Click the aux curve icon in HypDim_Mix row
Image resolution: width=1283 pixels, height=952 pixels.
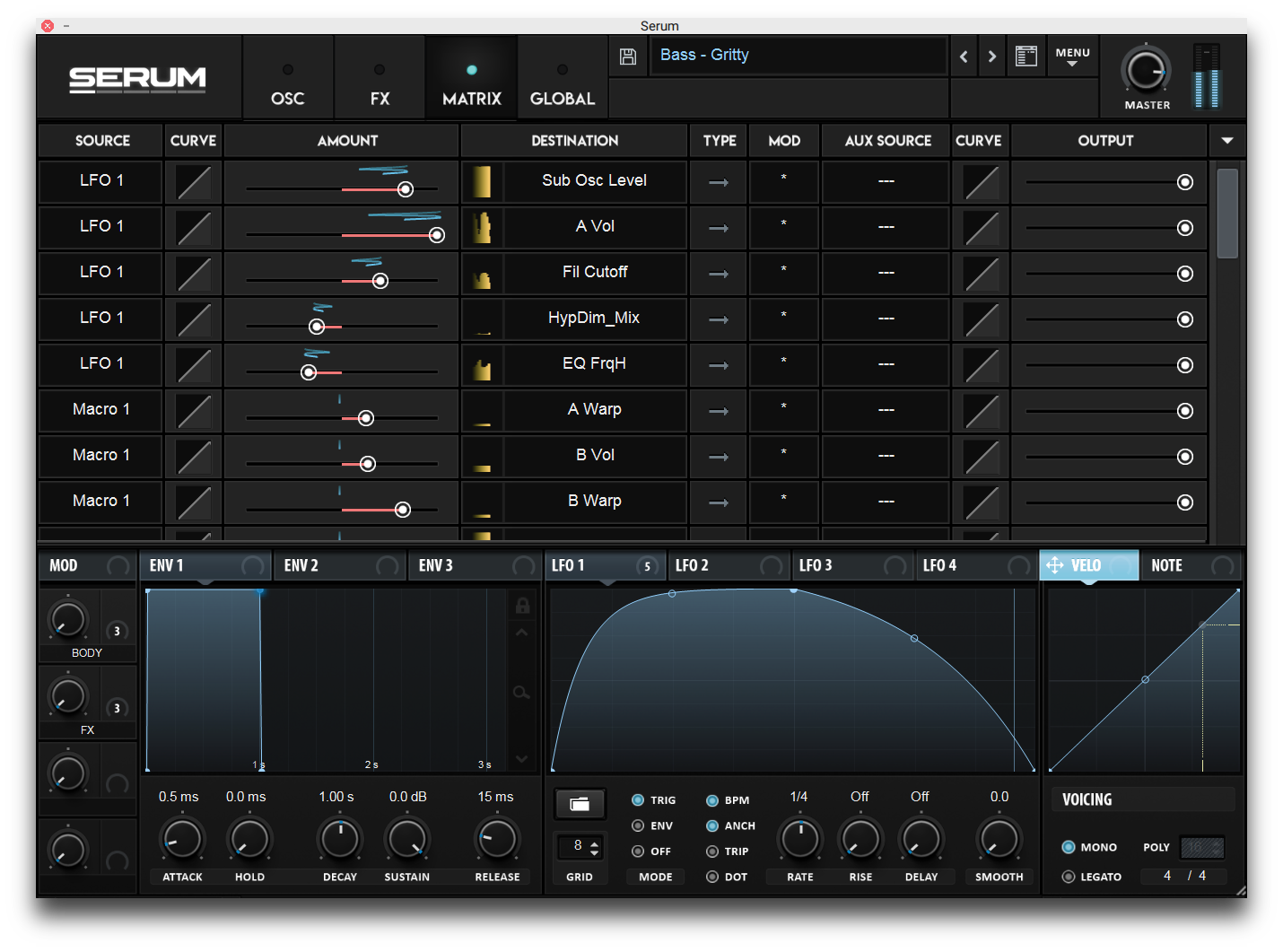tap(981, 319)
